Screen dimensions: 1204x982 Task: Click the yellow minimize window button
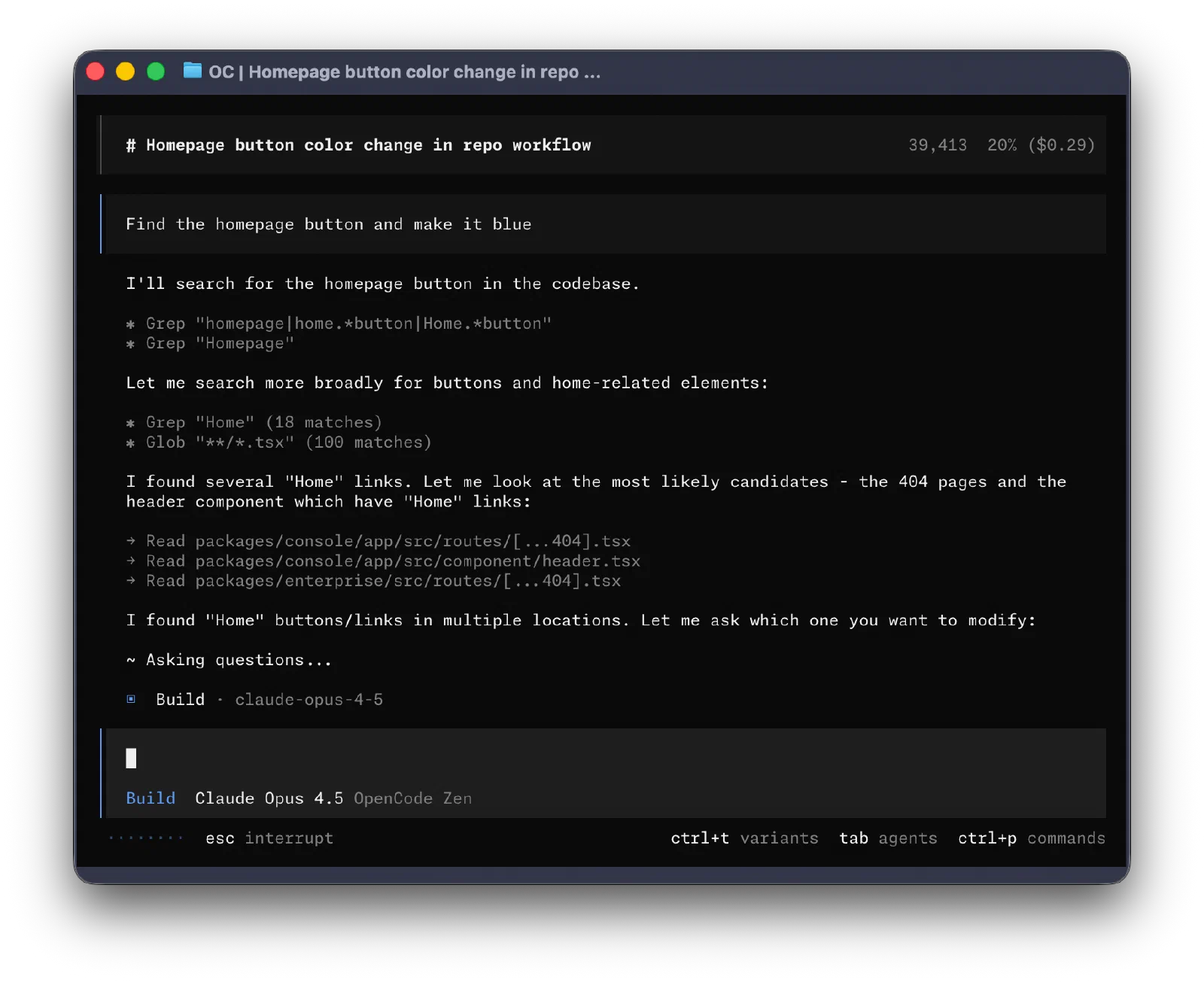[x=126, y=71]
